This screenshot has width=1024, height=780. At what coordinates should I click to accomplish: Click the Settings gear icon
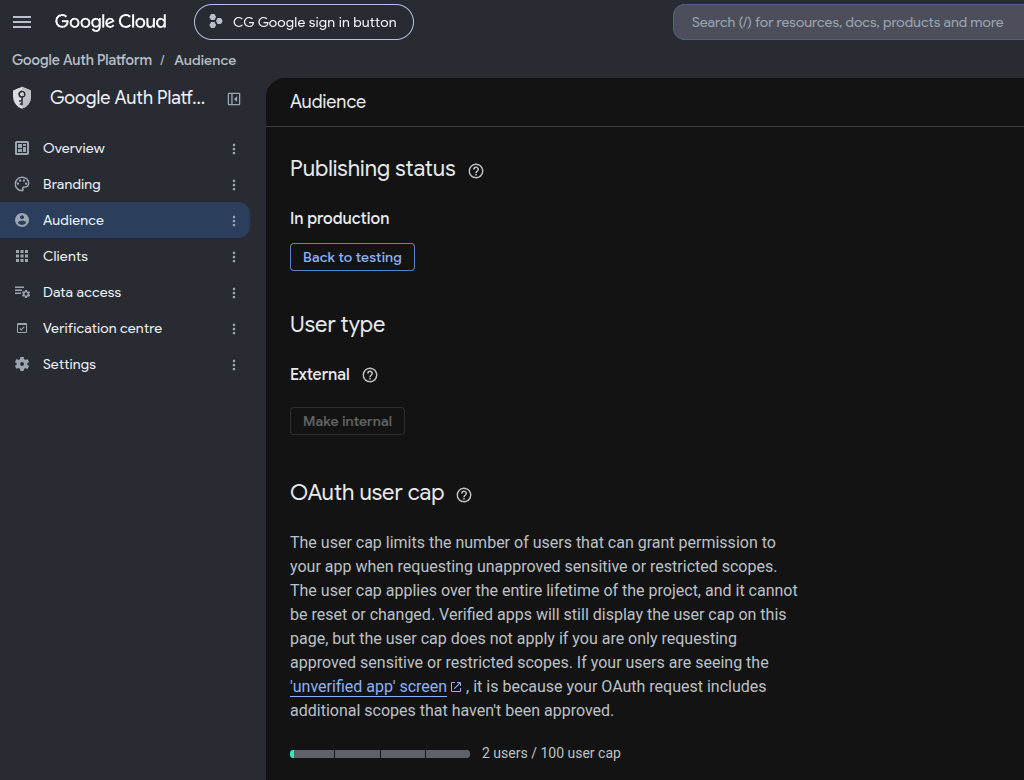[22, 364]
